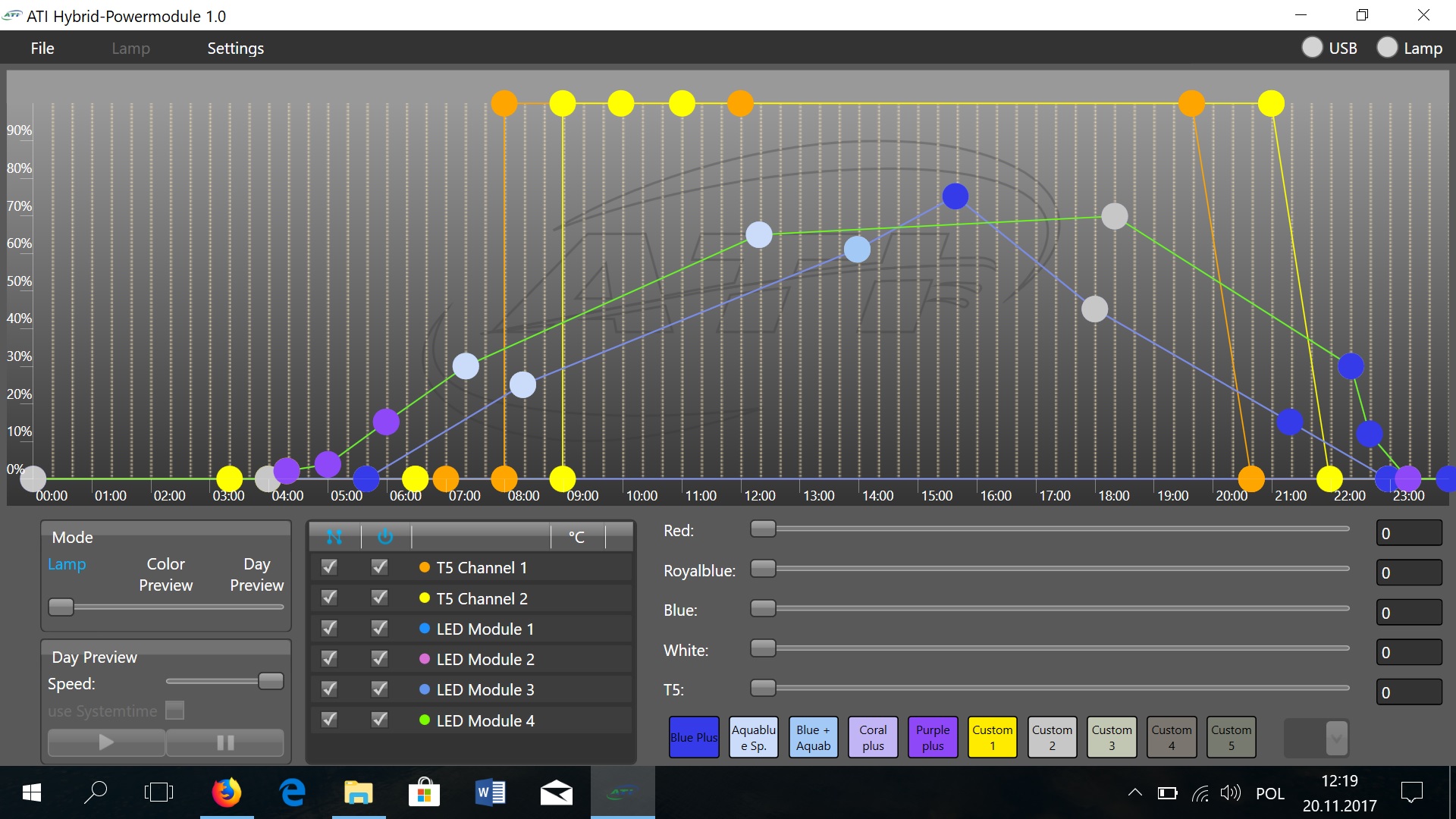Screen dimensions: 1456x819
Task: Click the Red value input field
Action: coord(1408,533)
